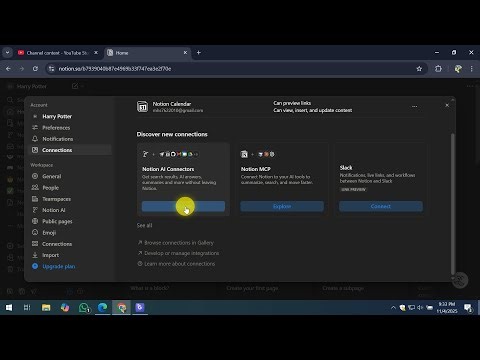Viewport: 480px width, 360px height.
Task: Click Explore button on Notion MCP card
Action: click(282, 206)
